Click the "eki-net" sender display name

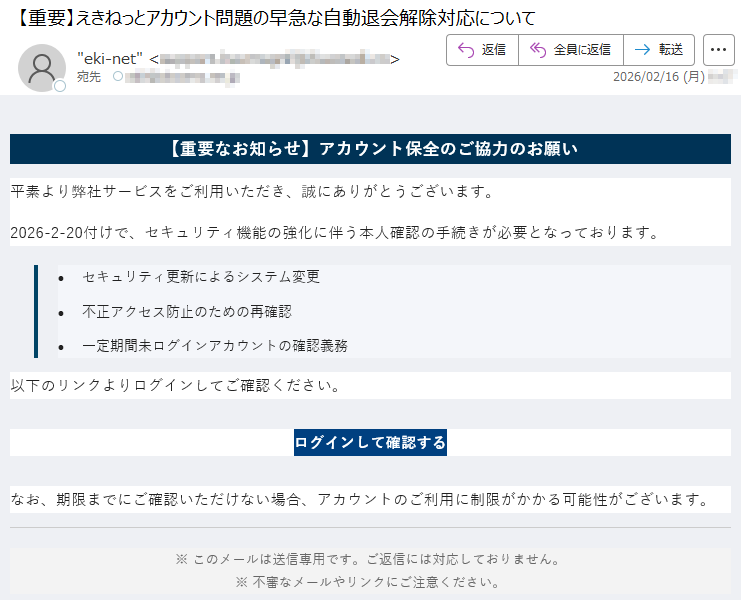coord(110,59)
